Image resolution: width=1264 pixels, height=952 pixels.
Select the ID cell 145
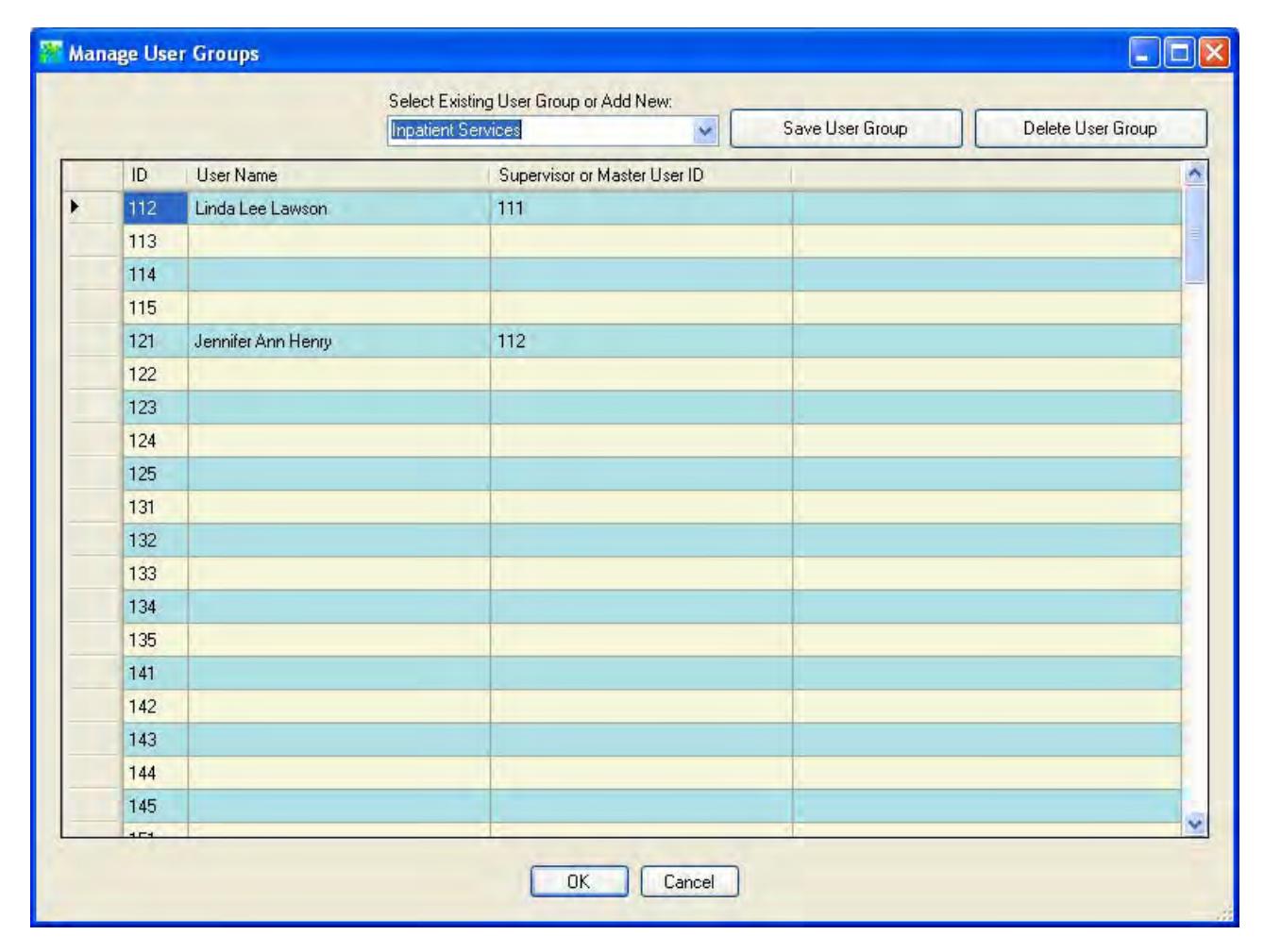coord(156,807)
